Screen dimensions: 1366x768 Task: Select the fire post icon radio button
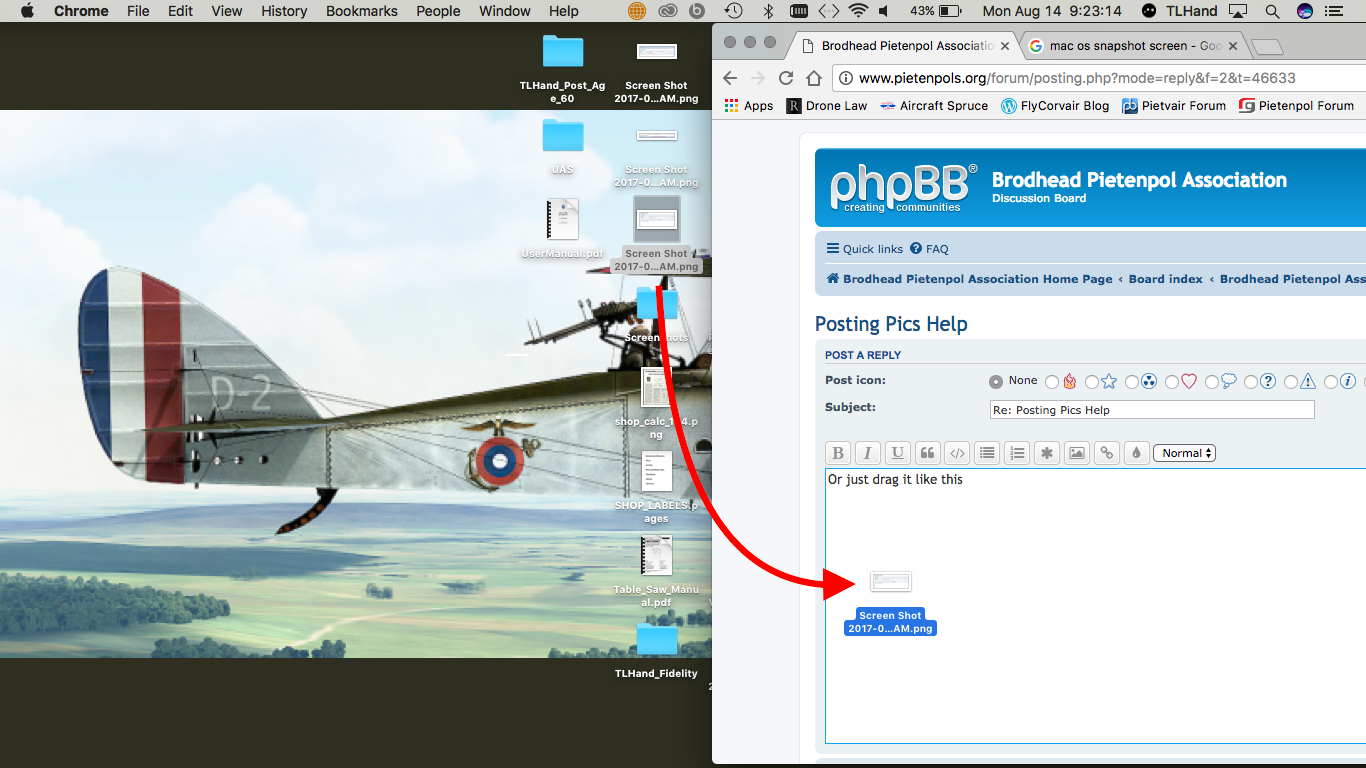coord(1052,382)
